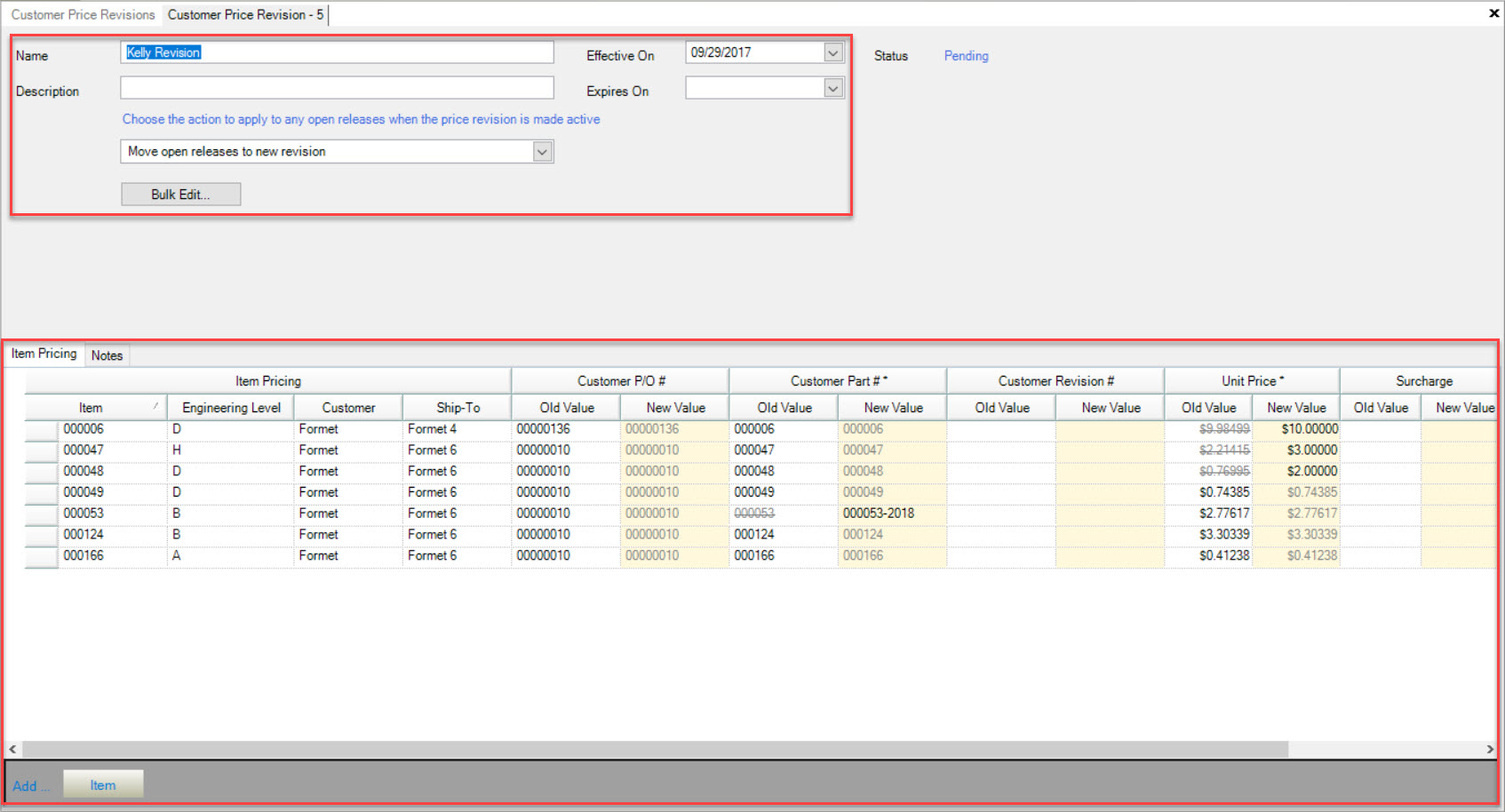Click new Customer Revision cell for 000006
The height and width of the screenshot is (812, 1505).
click(x=1110, y=429)
